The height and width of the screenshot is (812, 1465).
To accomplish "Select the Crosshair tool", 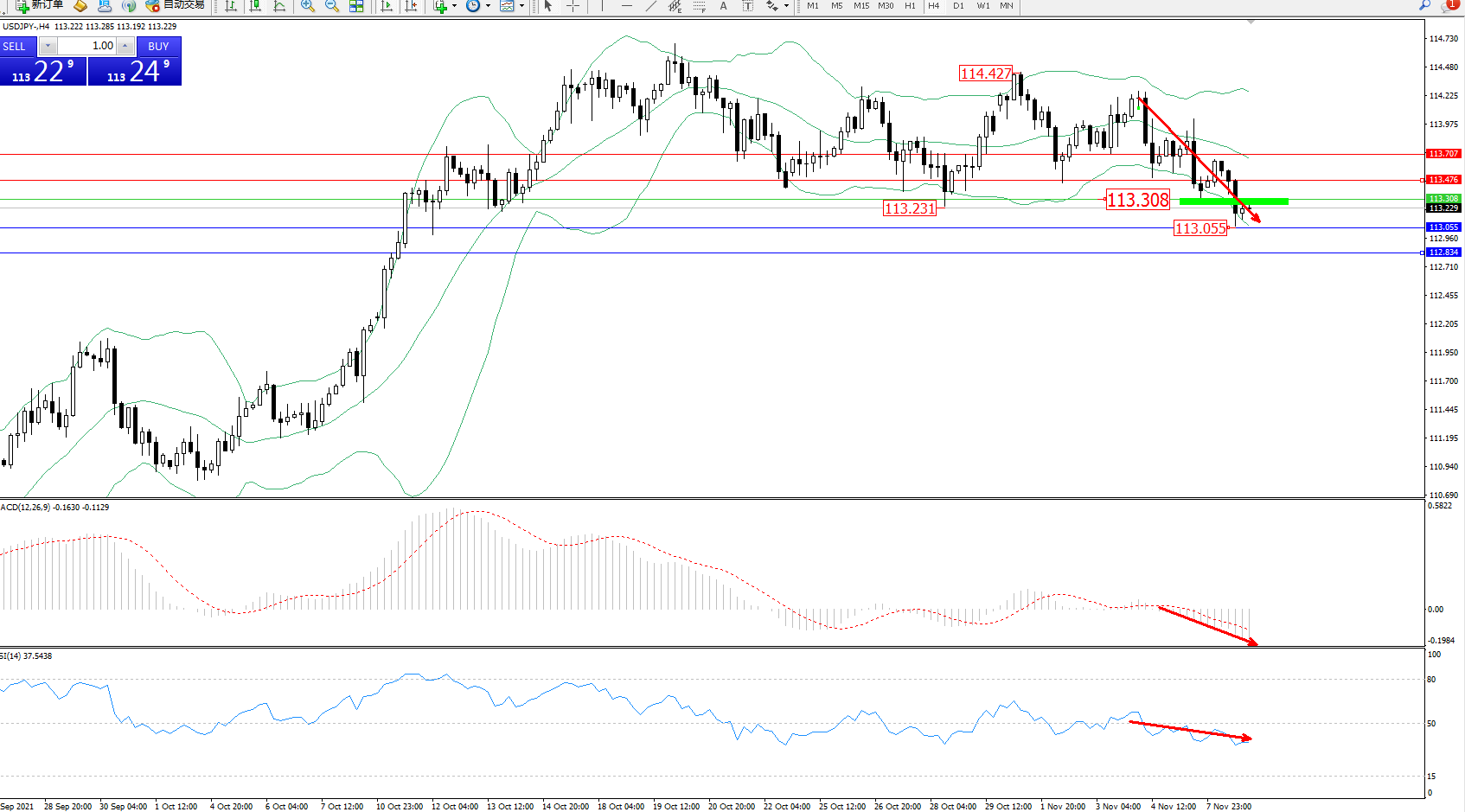I will (x=573, y=6).
